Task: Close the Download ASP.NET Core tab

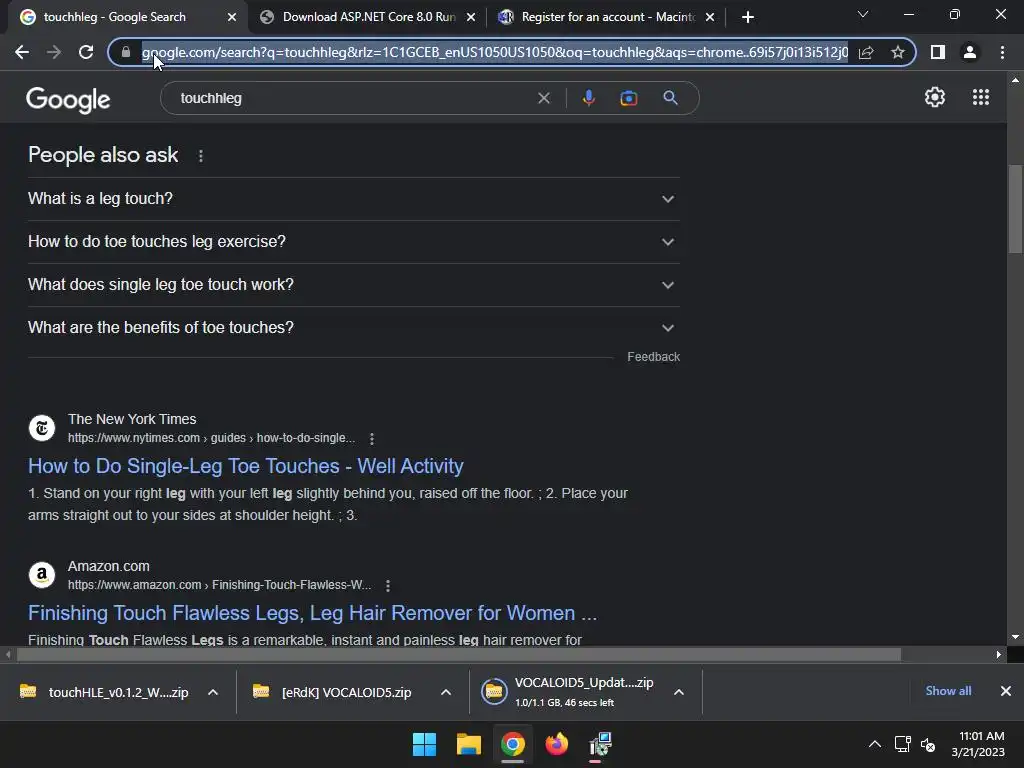Action: (471, 17)
